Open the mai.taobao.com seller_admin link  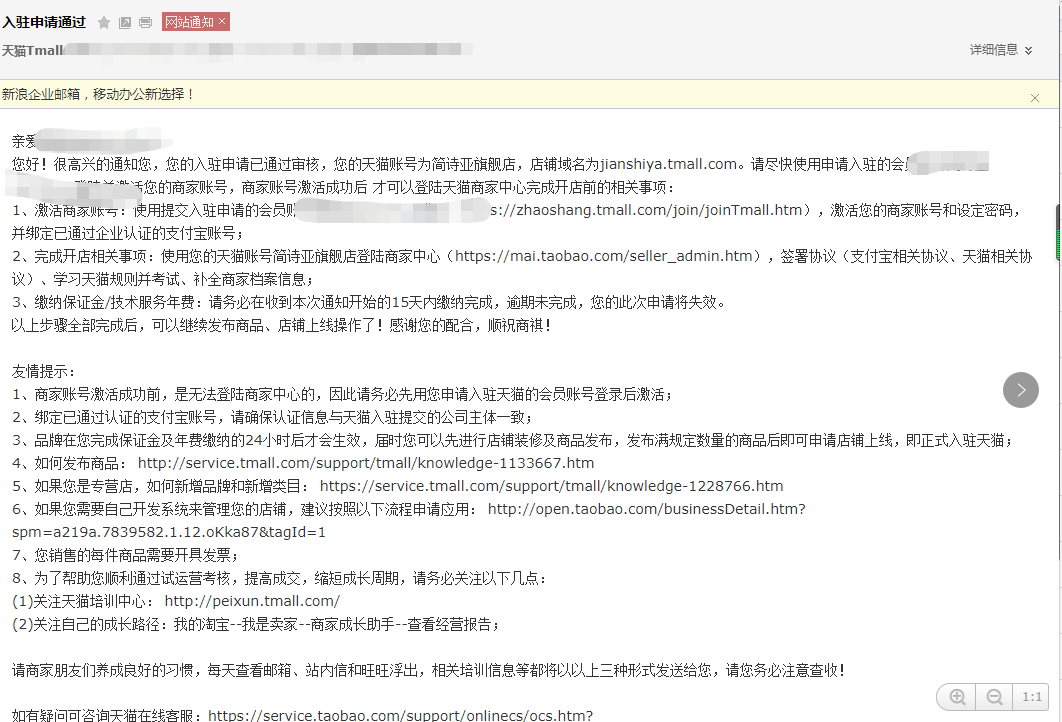603,256
